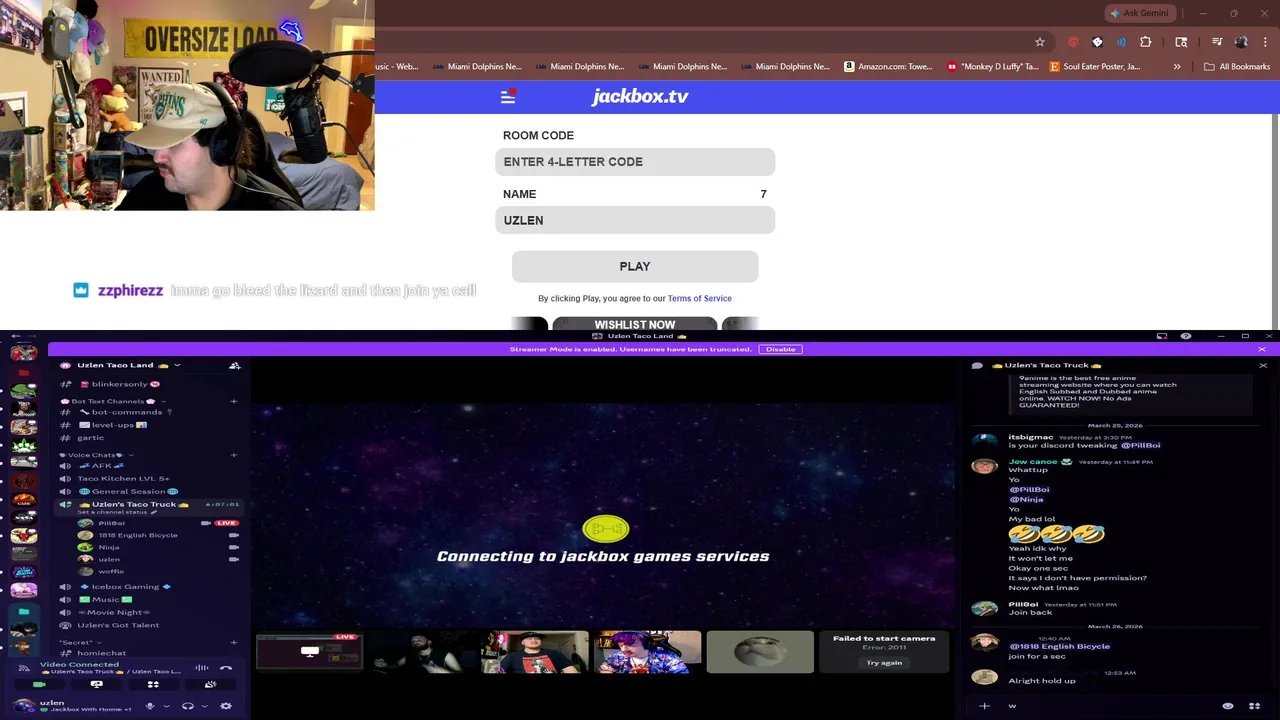The height and width of the screenshot is (720, 1280).
Task: Bookmark this page with the star icon
Action: point(1040,42)
